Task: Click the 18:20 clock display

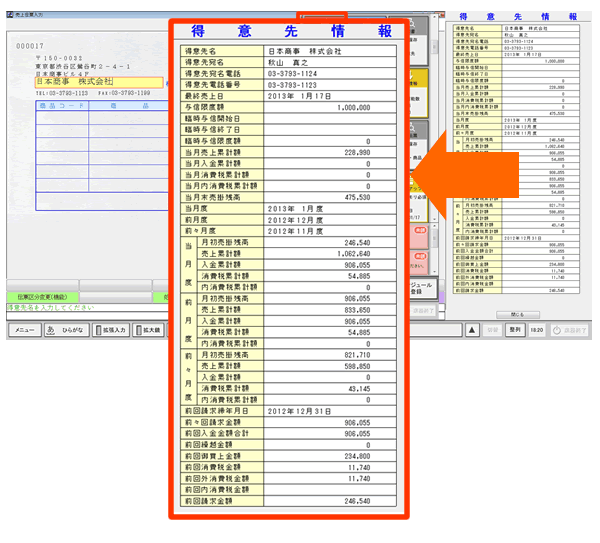Action: [x=535, y=329]
